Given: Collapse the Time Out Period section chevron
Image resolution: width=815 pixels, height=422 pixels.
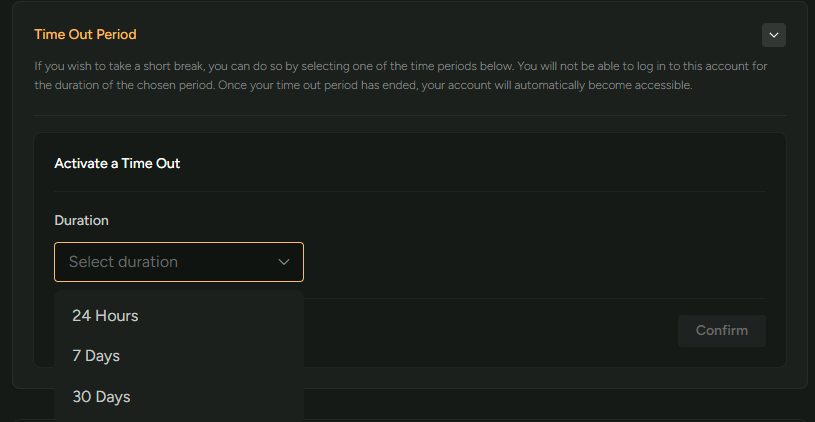Looking at the screenshot, I should 774,35.
